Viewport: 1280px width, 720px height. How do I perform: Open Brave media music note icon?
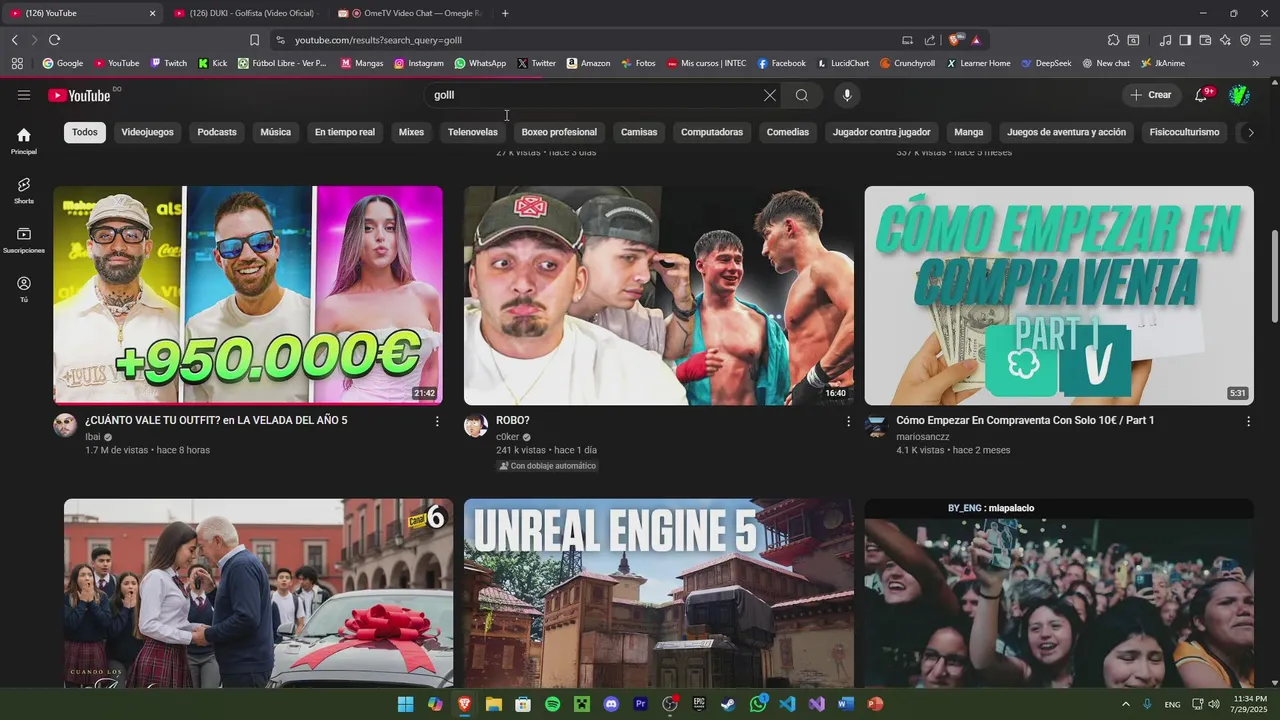1165,40
